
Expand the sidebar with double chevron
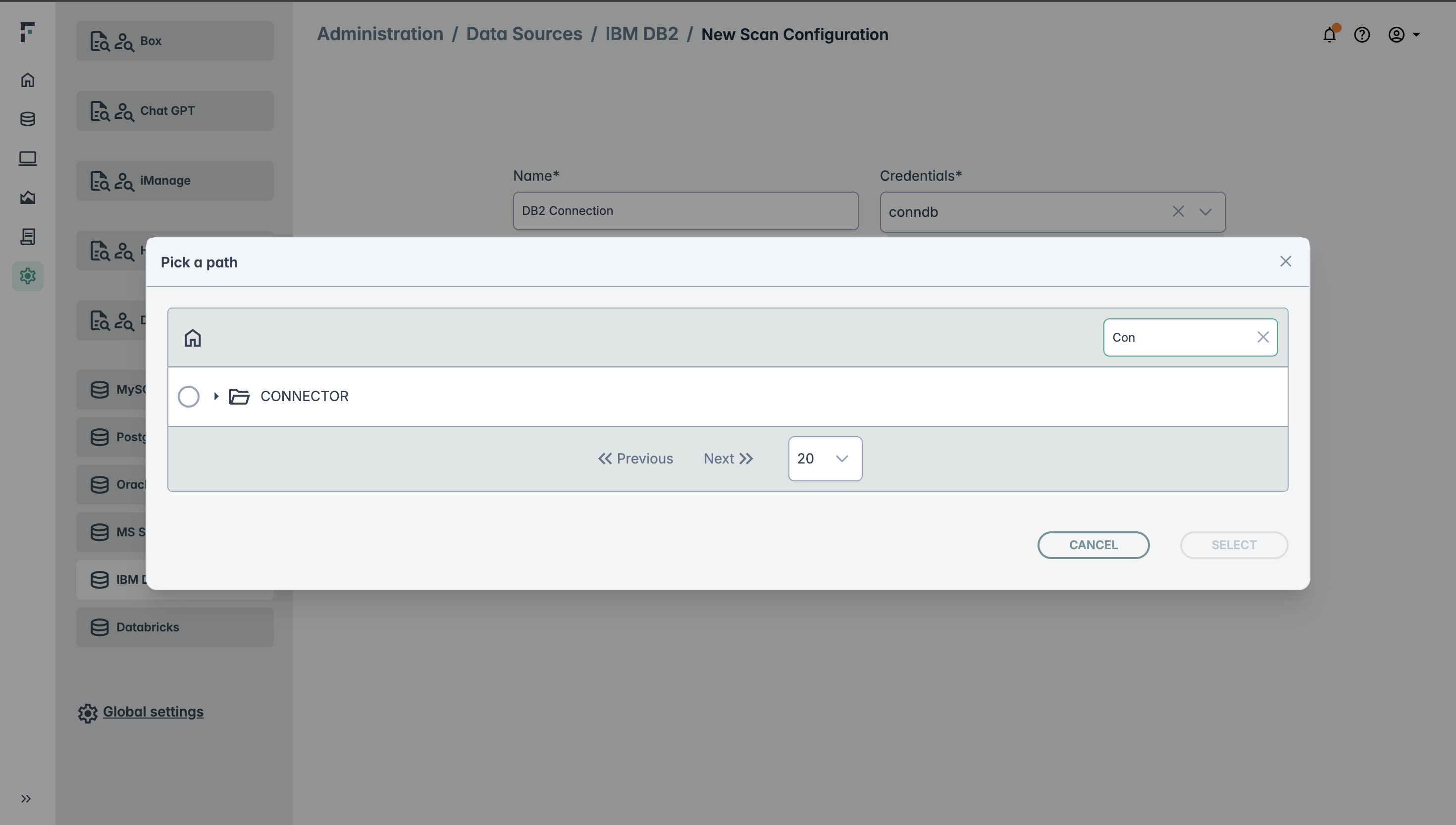coord(26,798)
